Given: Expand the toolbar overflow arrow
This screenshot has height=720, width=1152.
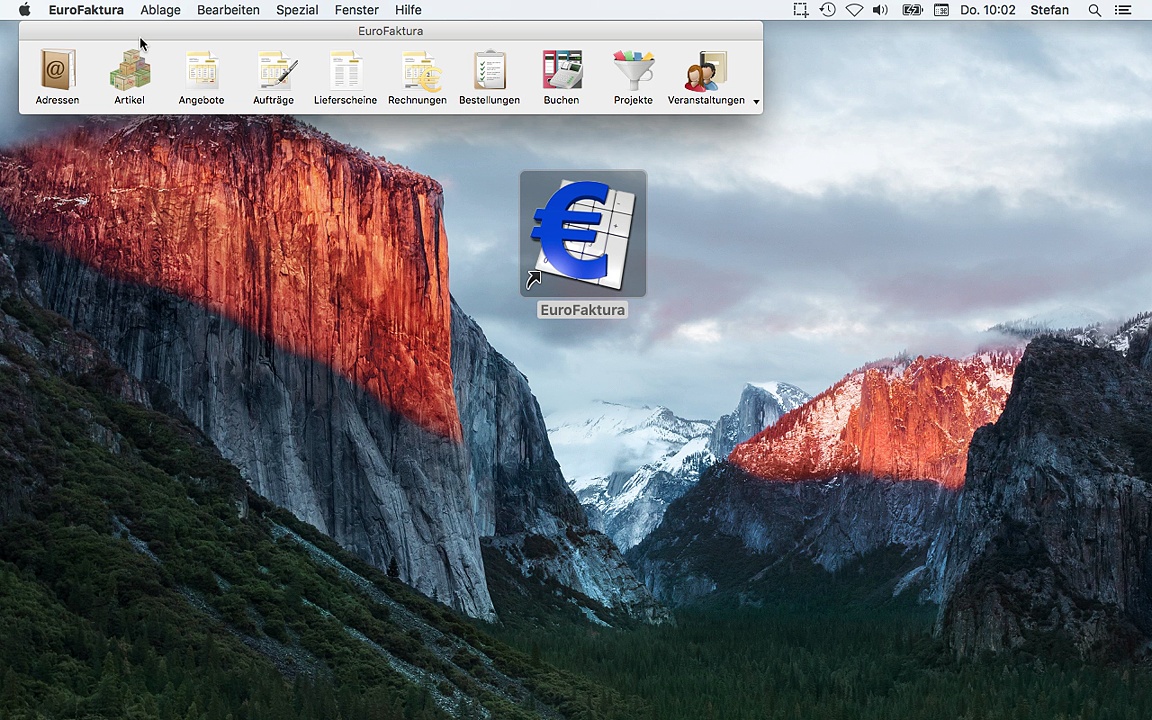Looking at the screenshot, I should pyautogui.click(x=756, y=102).
